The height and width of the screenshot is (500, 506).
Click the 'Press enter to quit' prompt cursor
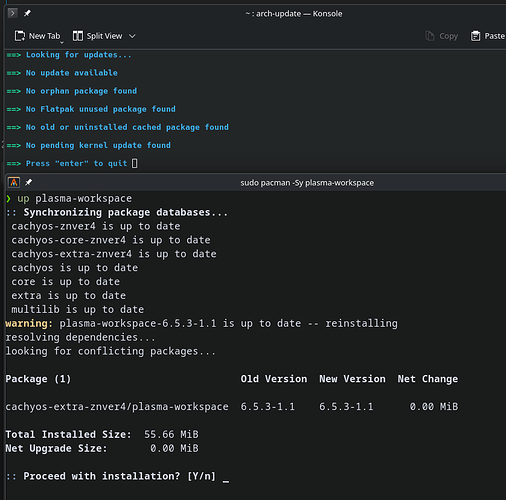135,163
